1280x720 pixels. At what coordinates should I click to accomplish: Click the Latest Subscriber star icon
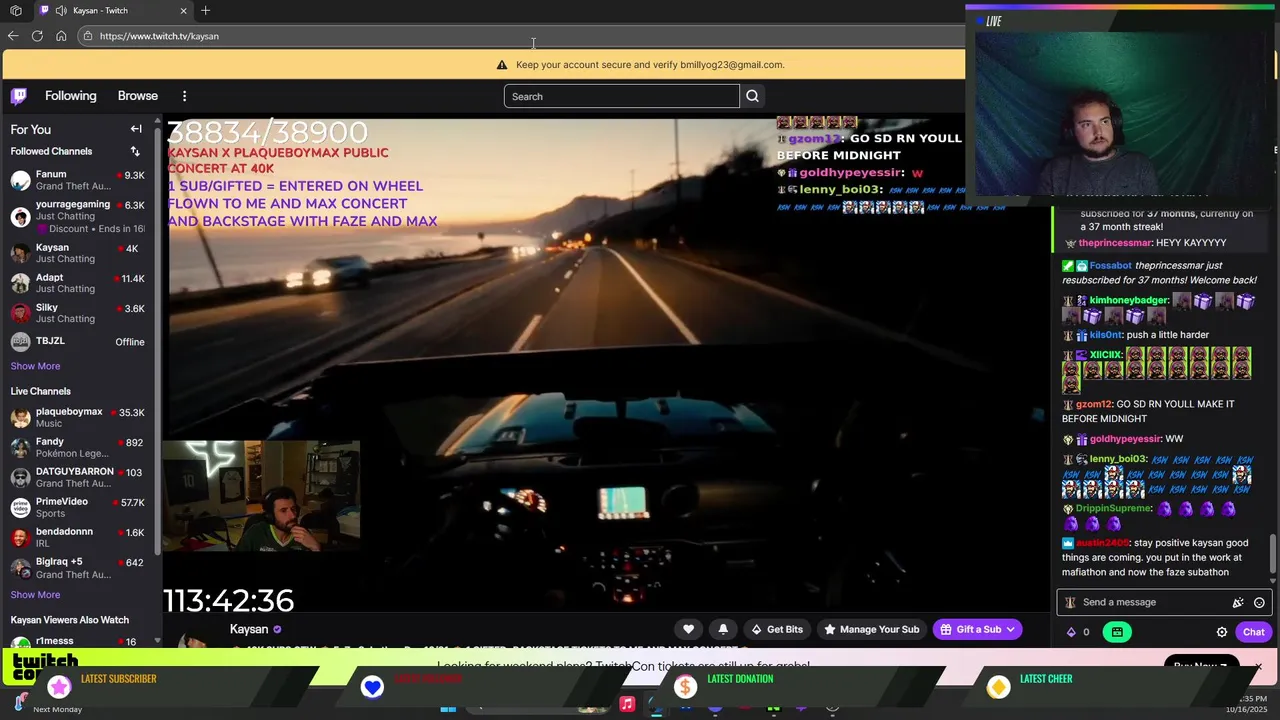pyautogui.click(x=60, y=686)
